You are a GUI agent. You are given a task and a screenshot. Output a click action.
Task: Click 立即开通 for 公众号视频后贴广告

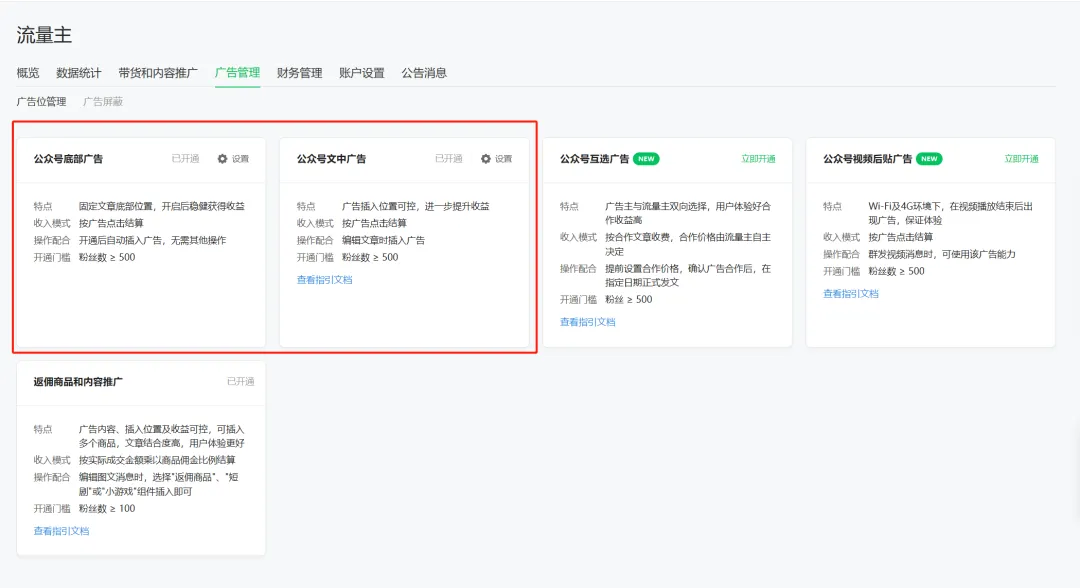1021,159
